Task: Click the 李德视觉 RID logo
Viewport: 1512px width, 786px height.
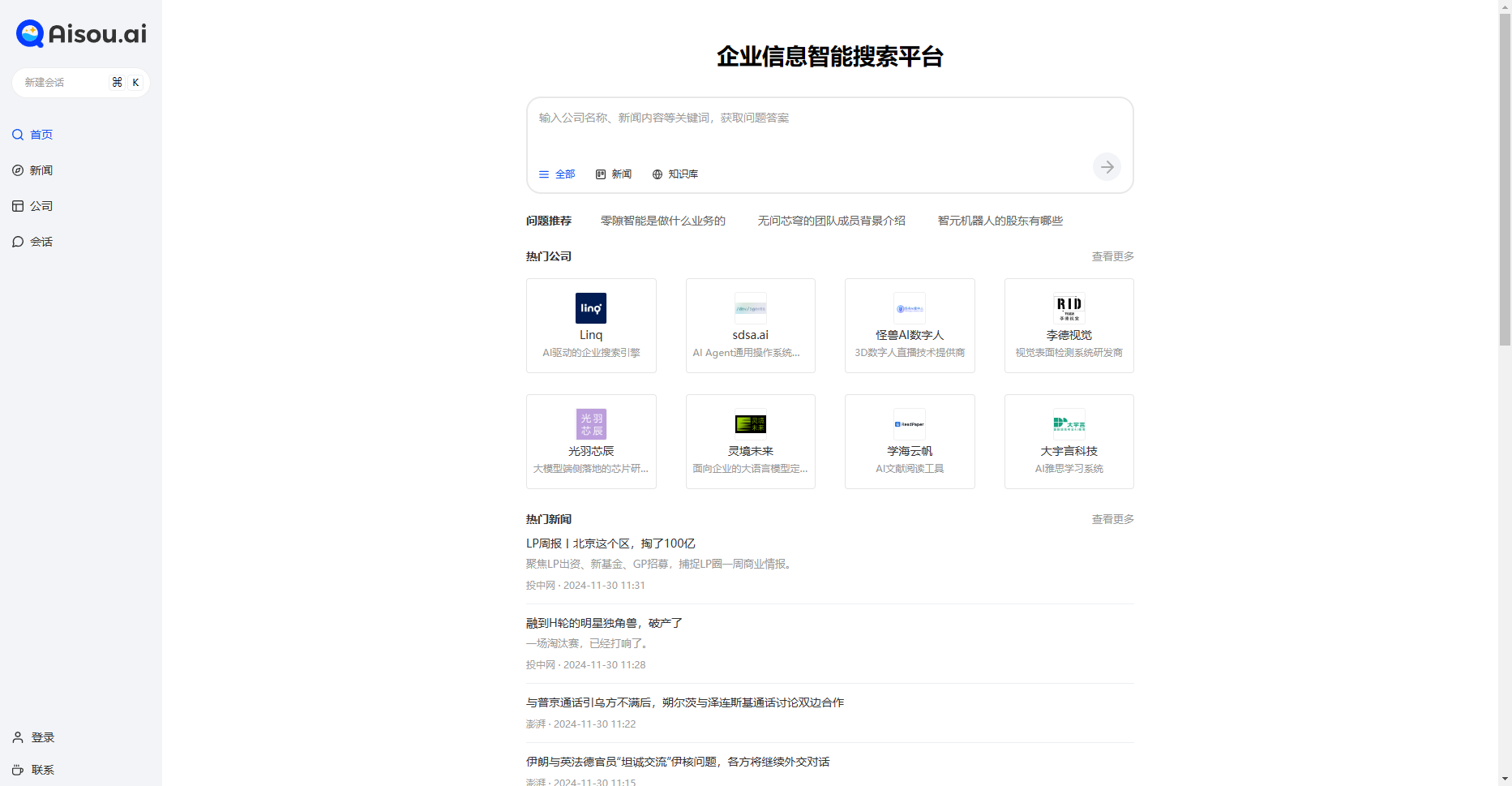Action: (1069, 308)
